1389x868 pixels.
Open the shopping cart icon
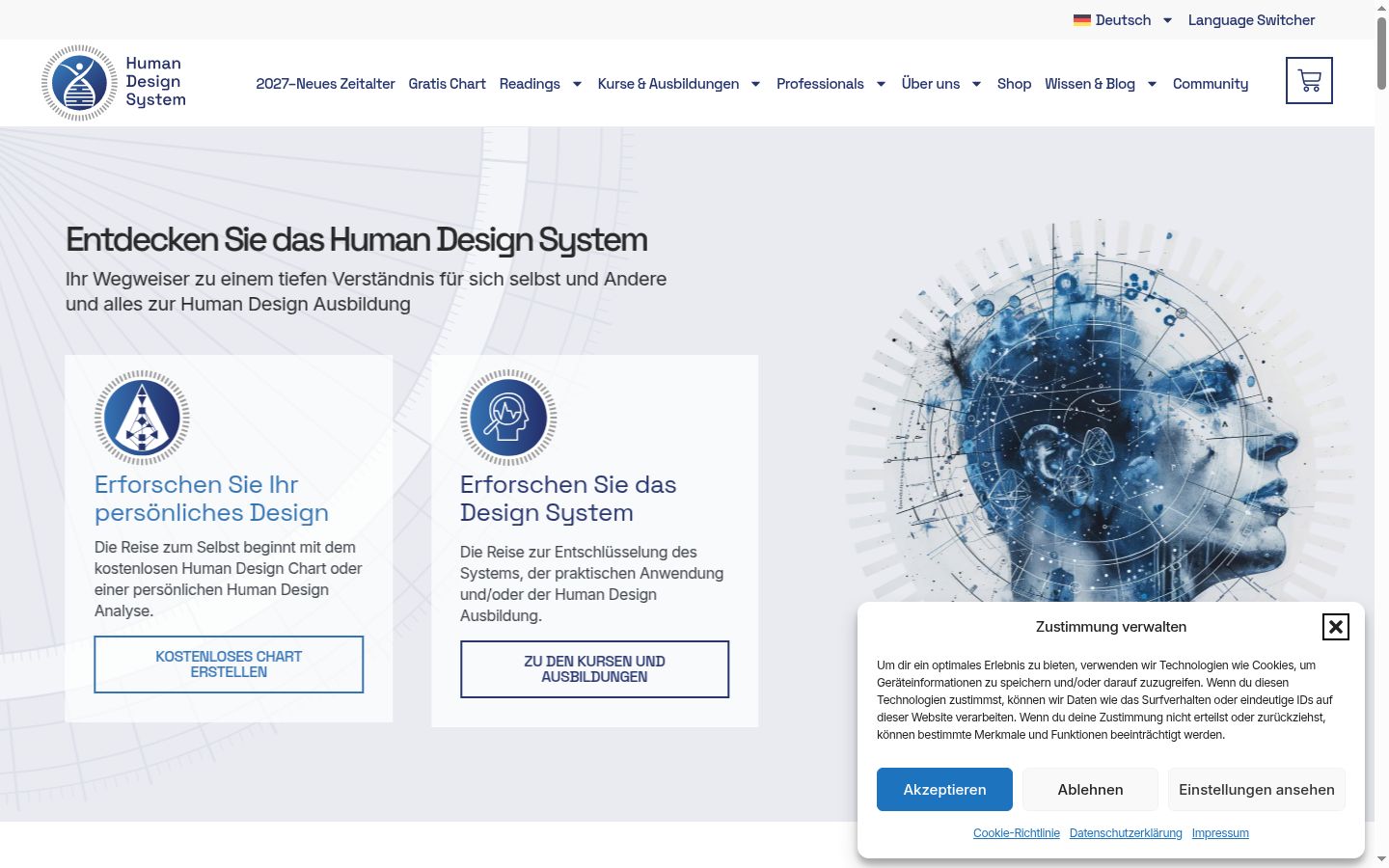pyautogui.click(x=1309, y=81)
